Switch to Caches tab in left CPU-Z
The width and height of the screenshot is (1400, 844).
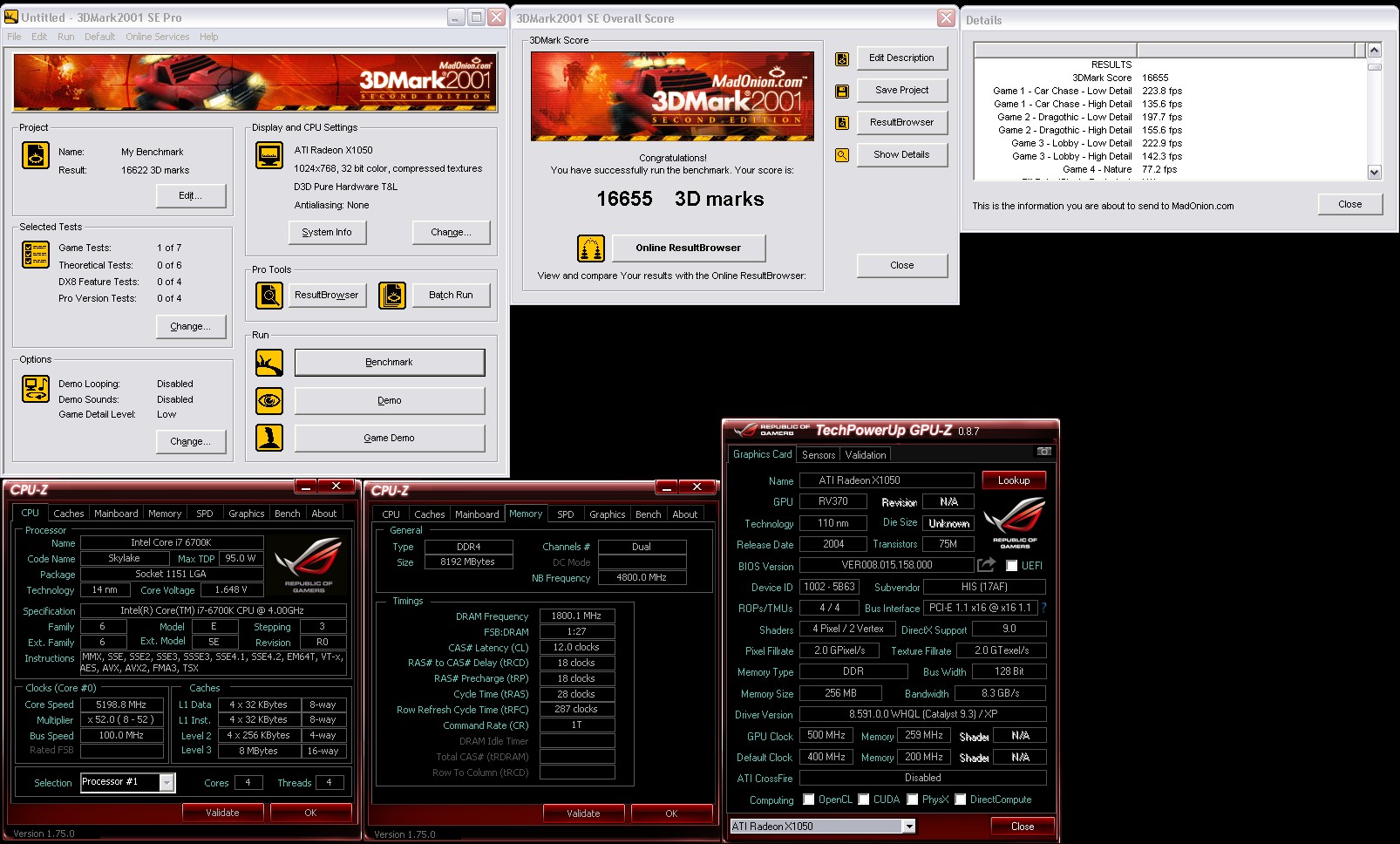69,514
